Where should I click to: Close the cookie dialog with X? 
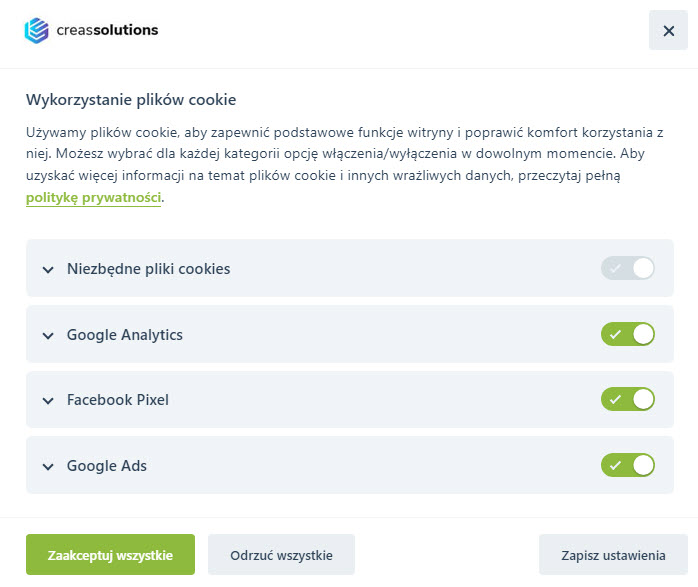tap(668, 30)
